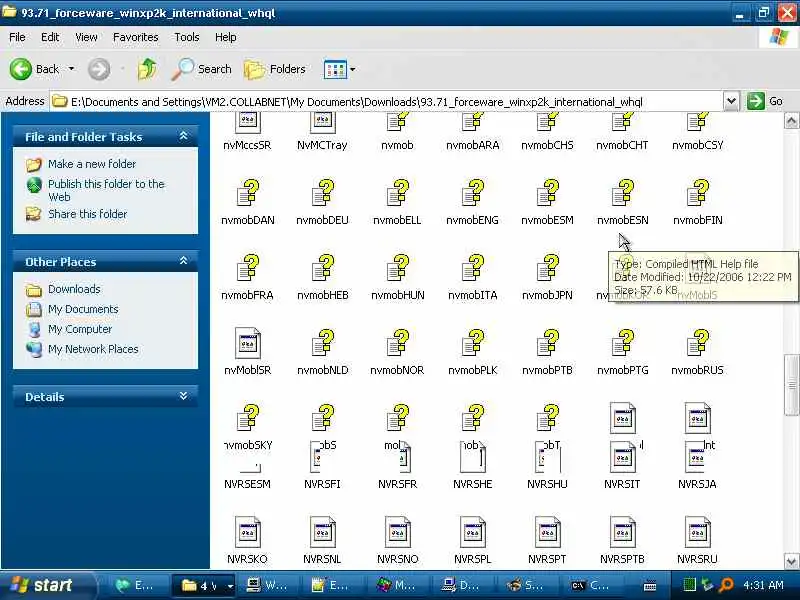Select the nvmobRUS help file icon
Image resolution: width=800 pixels, height=600 pixels.
(x=697, y=343)
